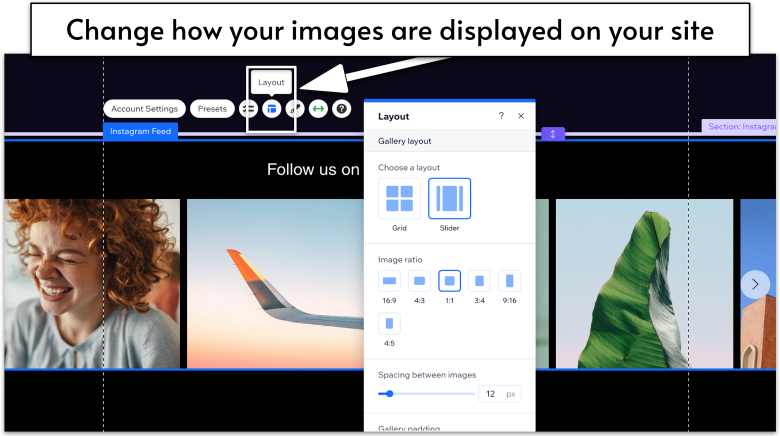Viewport: 780px width, 436px height.
Task: Select the Slider layout option
Action: [x=449, y=198]
